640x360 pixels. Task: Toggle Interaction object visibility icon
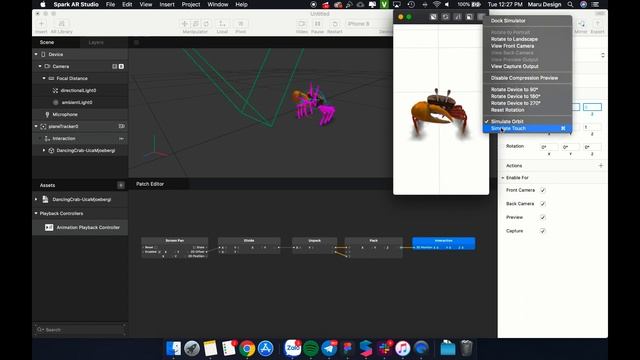click(122, 139)
